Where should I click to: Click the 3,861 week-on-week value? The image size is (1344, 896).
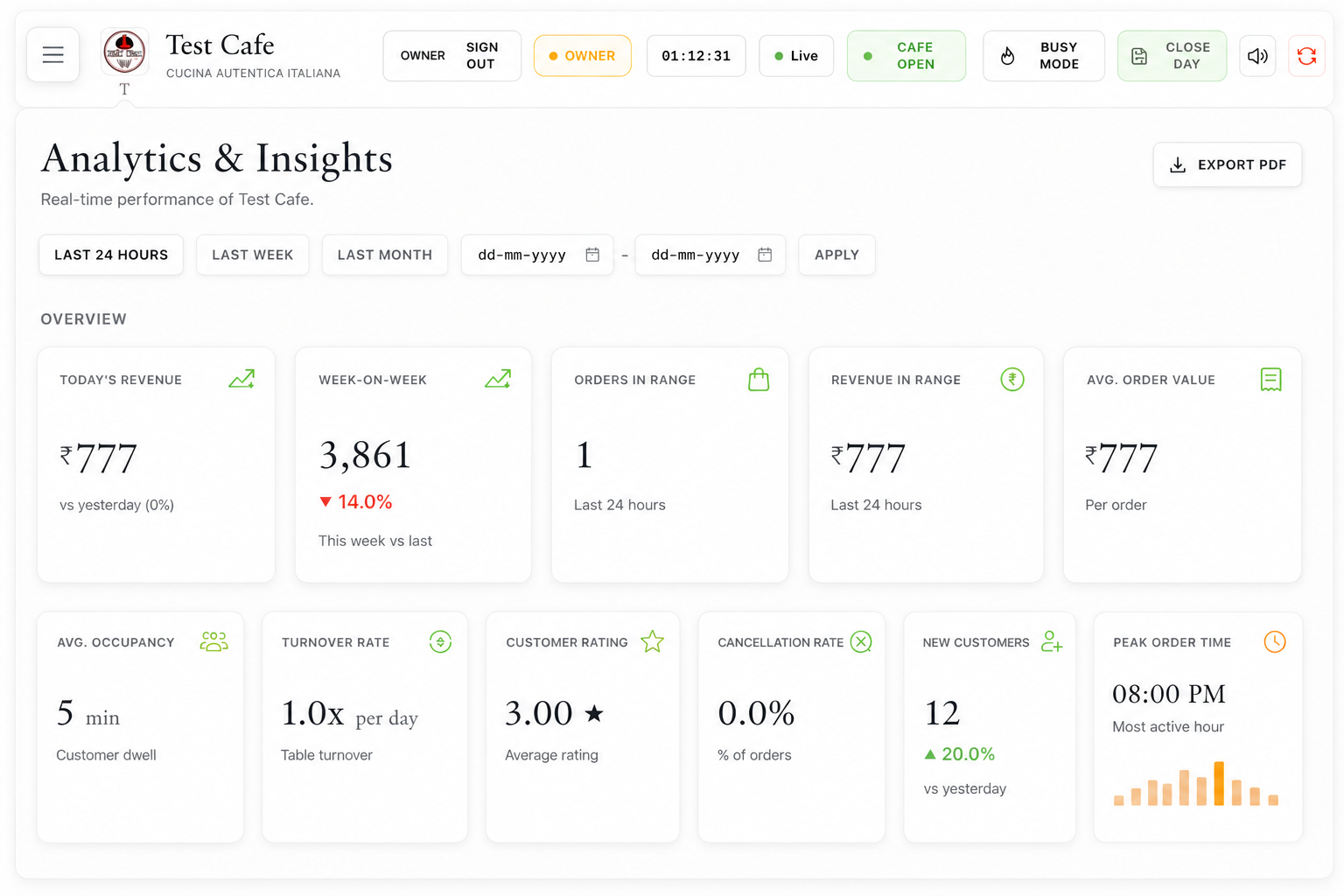click(366, 455)
